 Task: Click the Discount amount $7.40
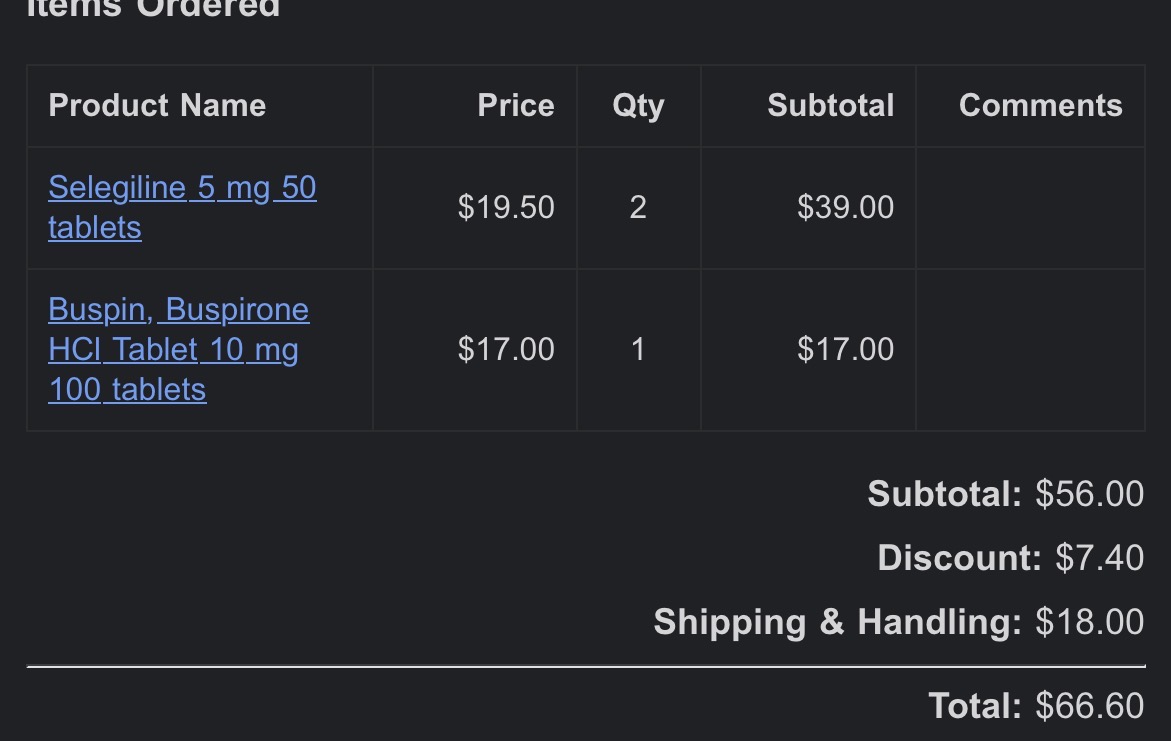tap(1099, 557)
